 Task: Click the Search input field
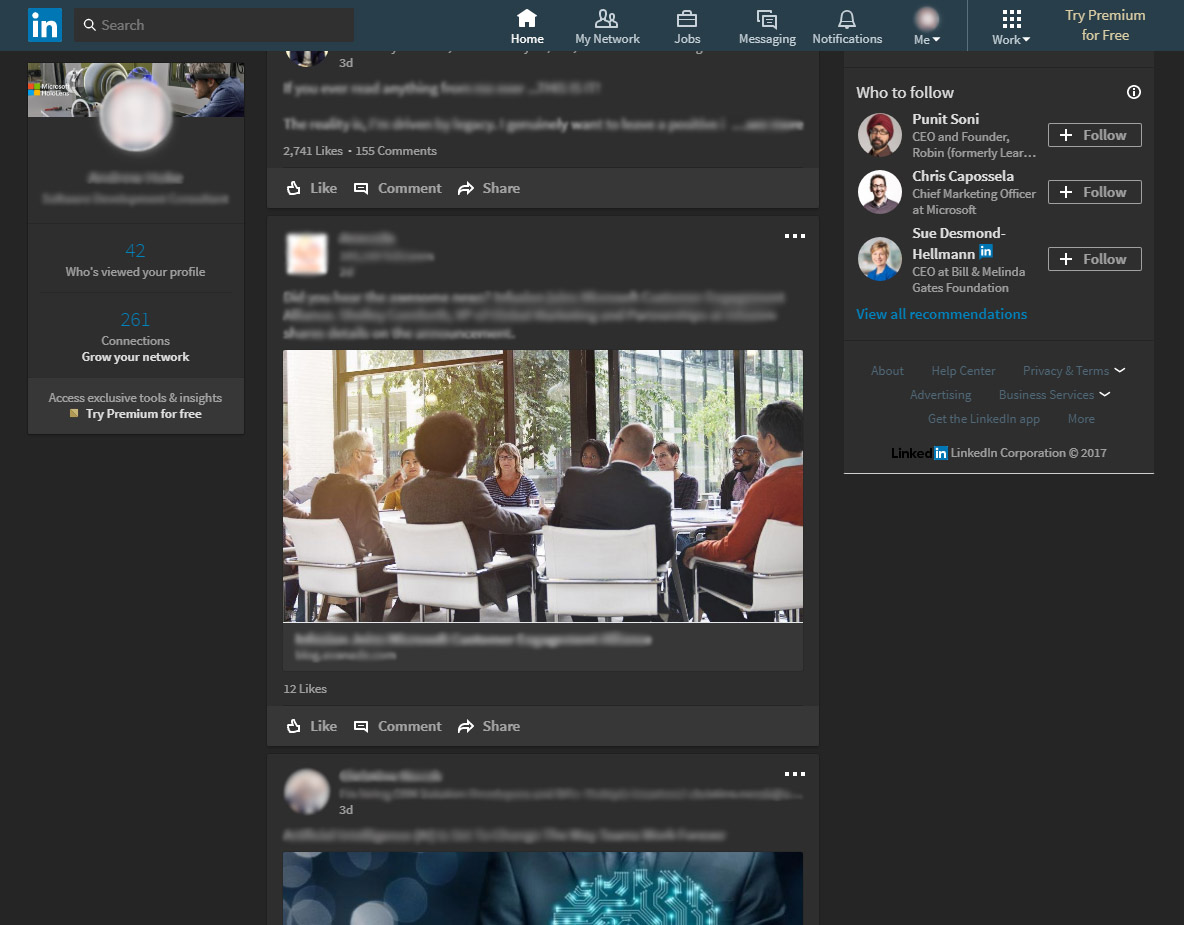pos(214,25)
